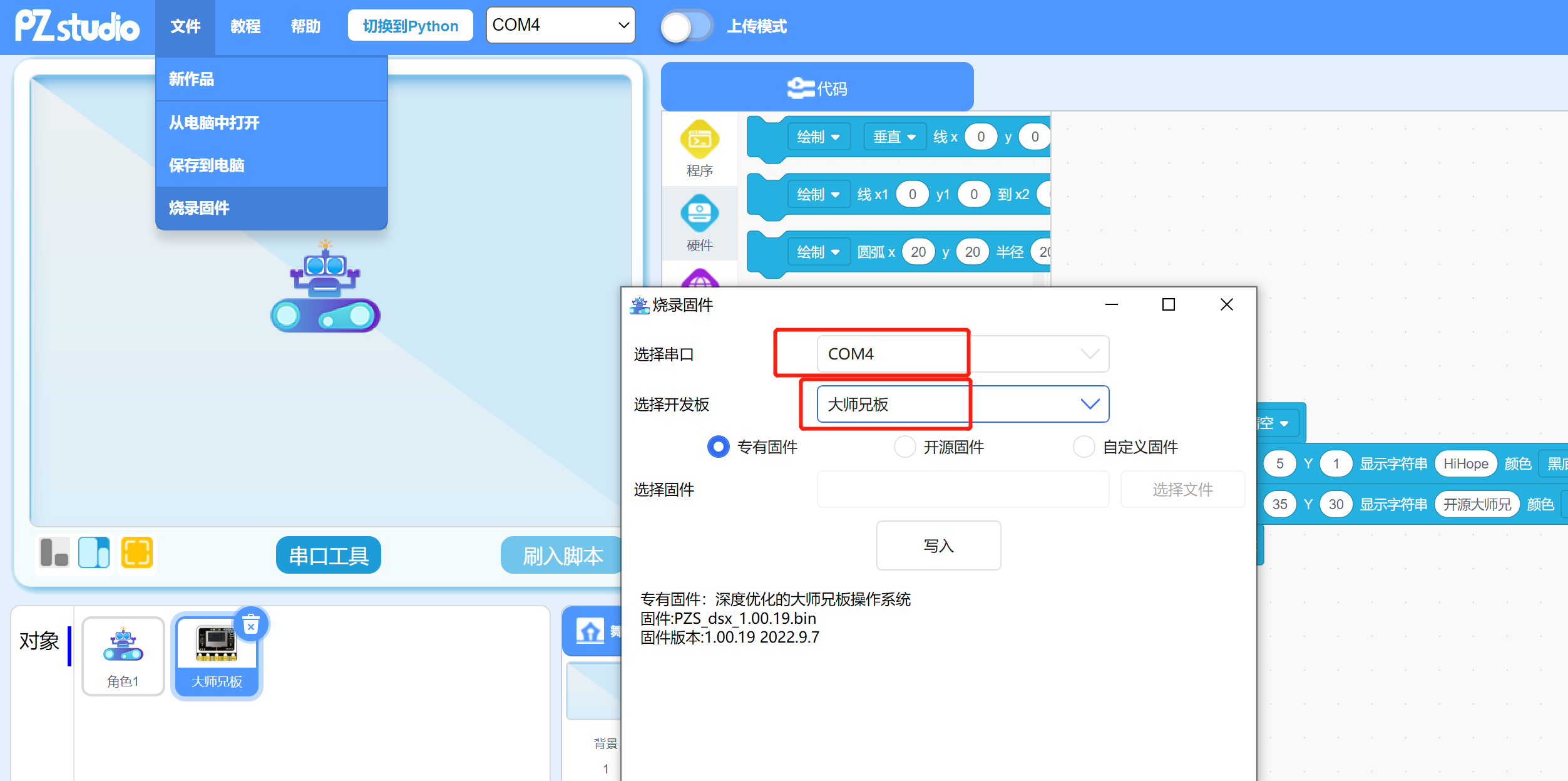Image resolution: width=1568 pixels, height=781 pixels.
Task: Click the 圆弧 x value 20 field
Action: tap(918, 252)
